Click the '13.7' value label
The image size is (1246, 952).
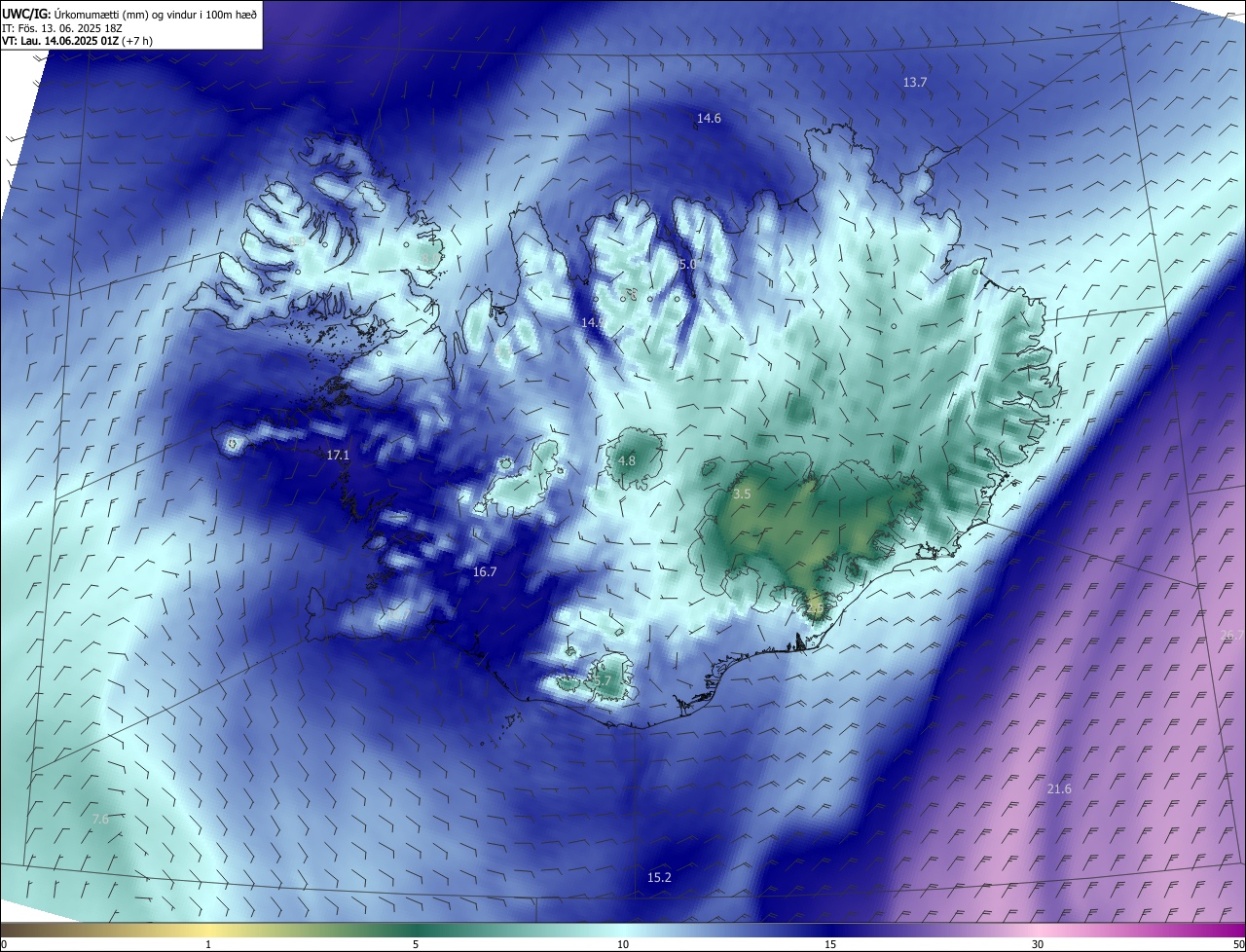tap(915, 83)
